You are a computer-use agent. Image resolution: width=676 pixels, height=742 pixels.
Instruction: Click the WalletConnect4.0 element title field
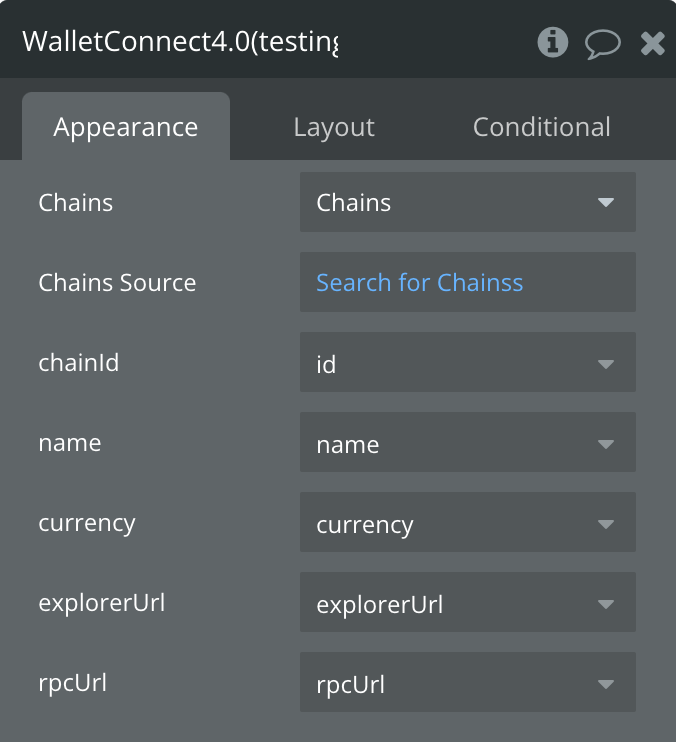[x=180, y=42]
